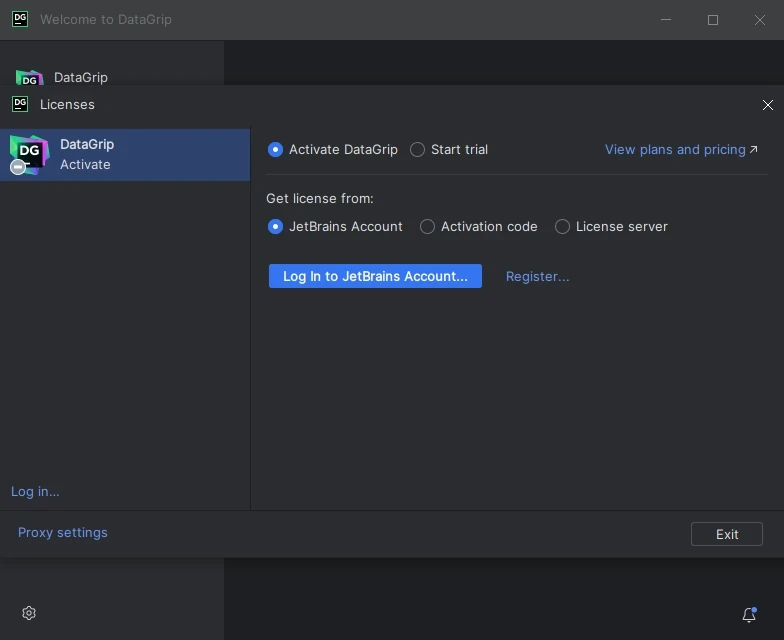The height and width of the screenshot is (640, 784).
Task: Switch license source to Activation code
Action: (x=428, y=227)
